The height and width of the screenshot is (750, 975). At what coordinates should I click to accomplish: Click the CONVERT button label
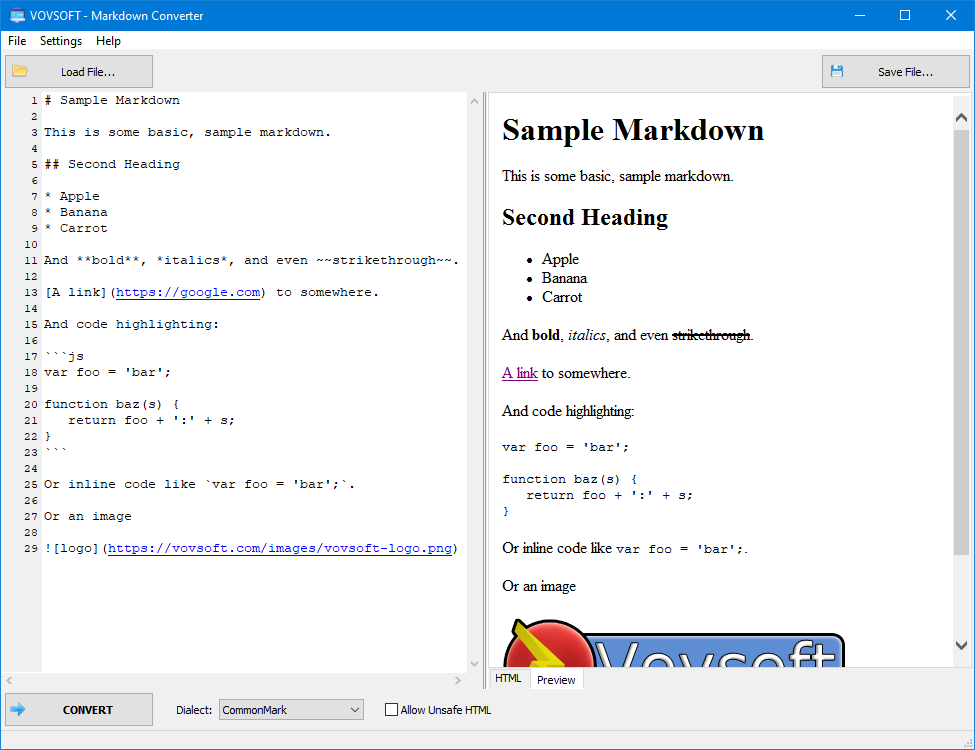[x=88, y=710]
